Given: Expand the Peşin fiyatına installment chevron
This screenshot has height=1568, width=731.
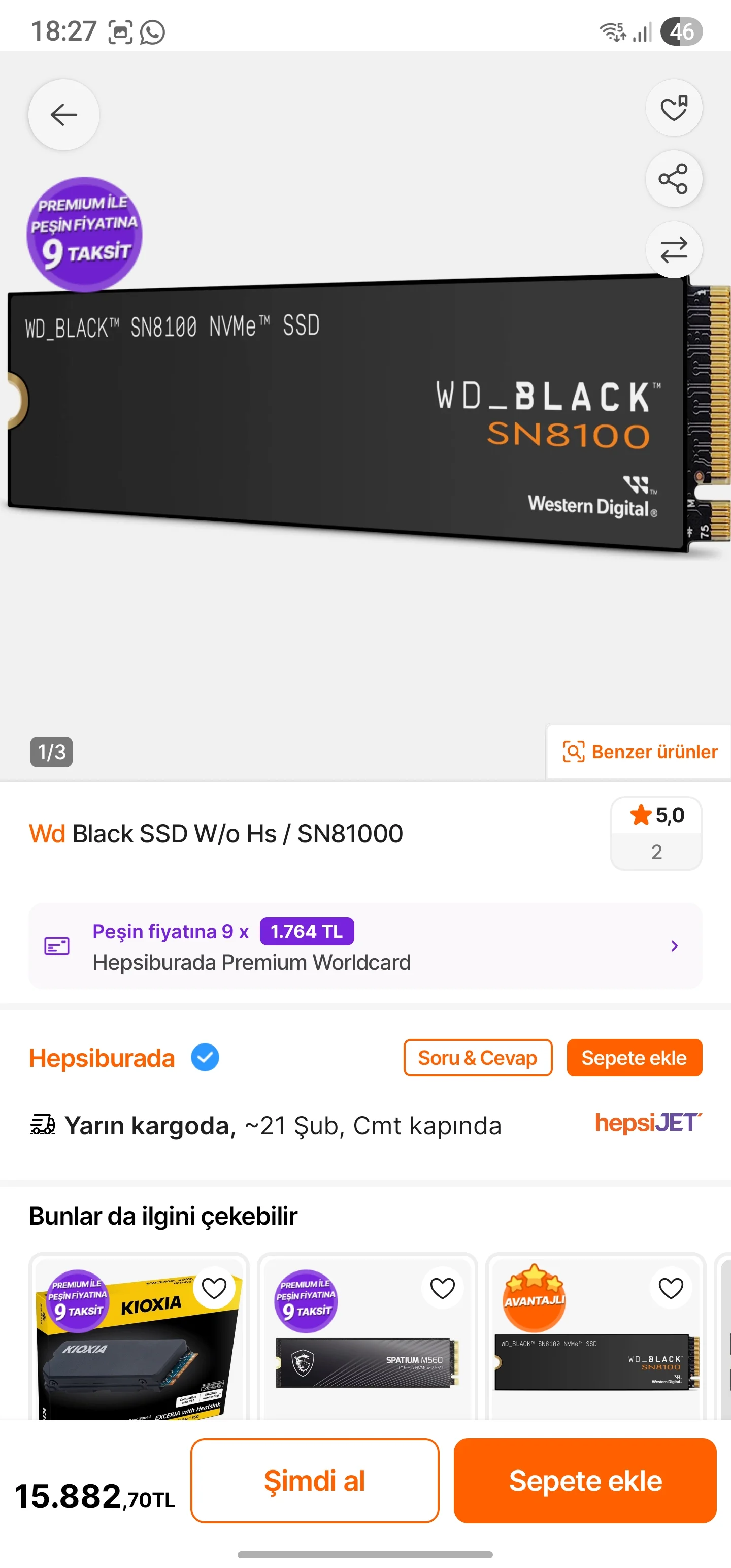Looking at the screenshot, I should pos(674,946).
